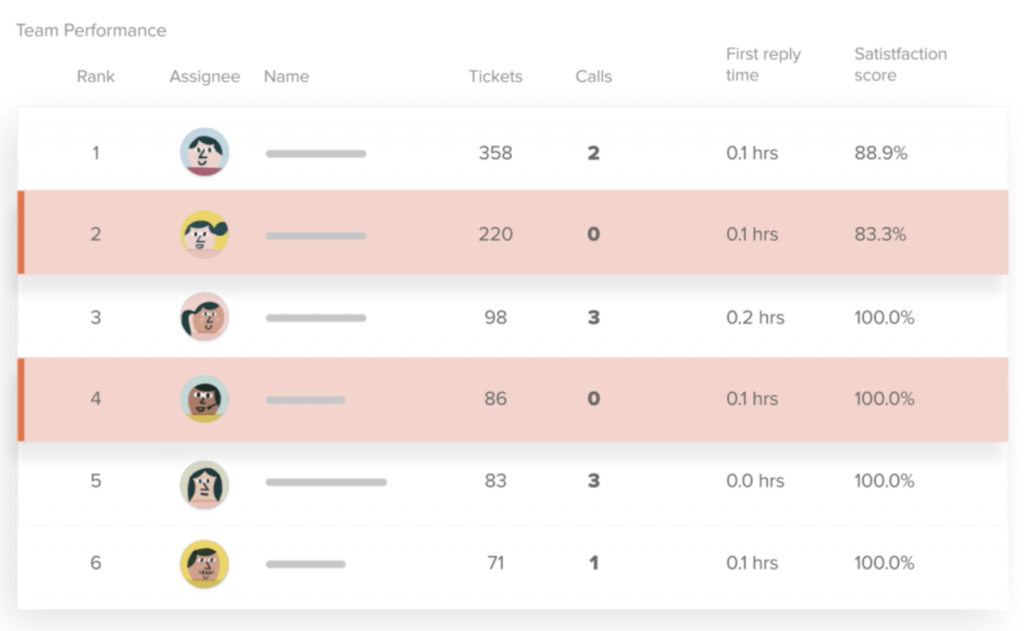
Task: Click the Team Performance title
Action: tap(91, 31)
